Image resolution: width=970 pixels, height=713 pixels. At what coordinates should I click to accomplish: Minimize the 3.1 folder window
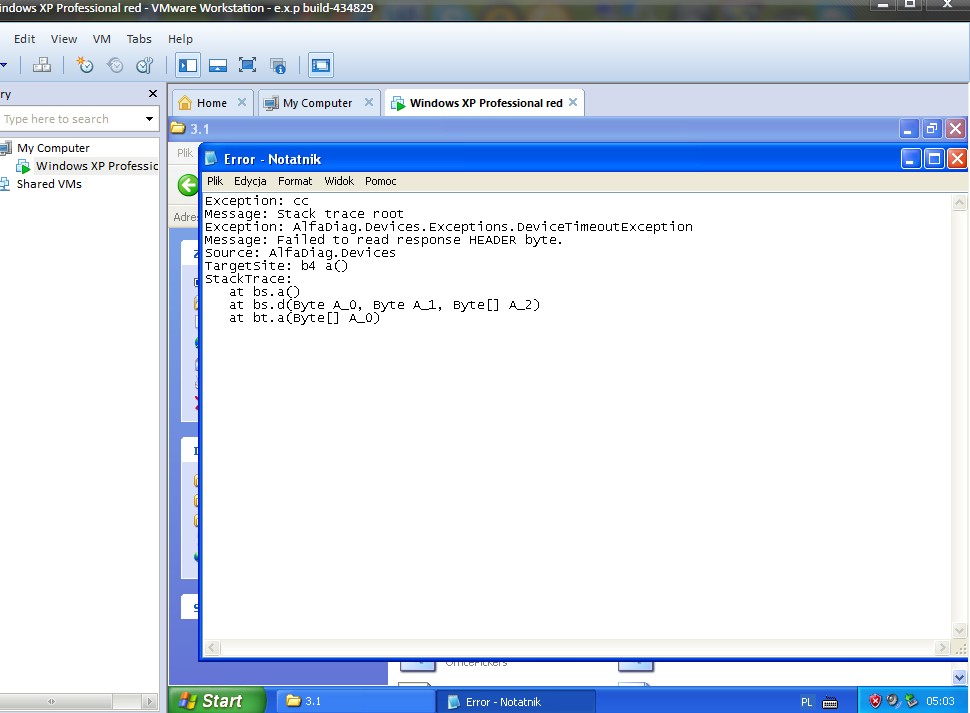coord(908,129)
